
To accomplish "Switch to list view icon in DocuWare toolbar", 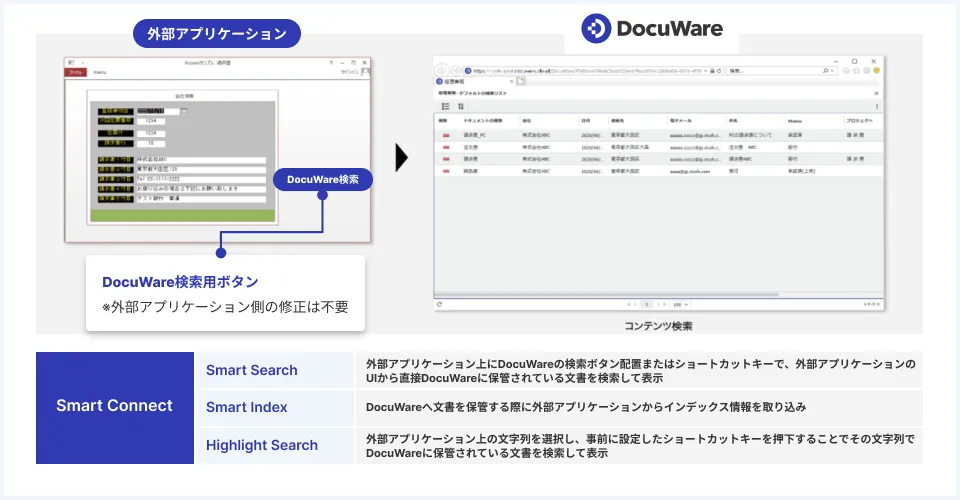I will (446, 106).
